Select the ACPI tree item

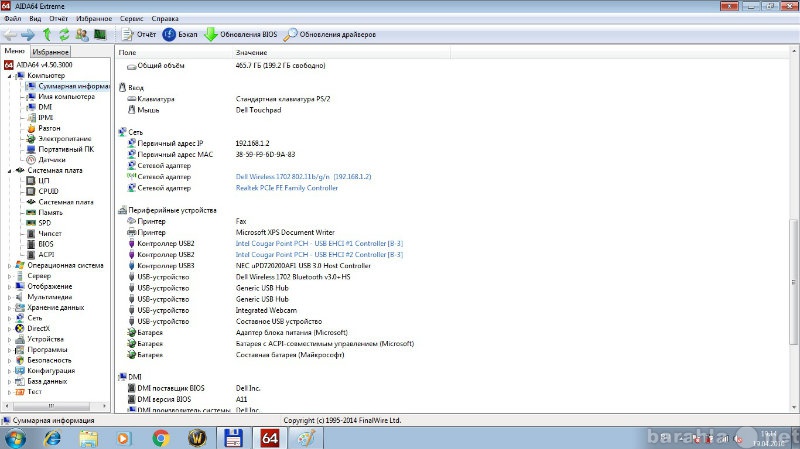[40, 255]
